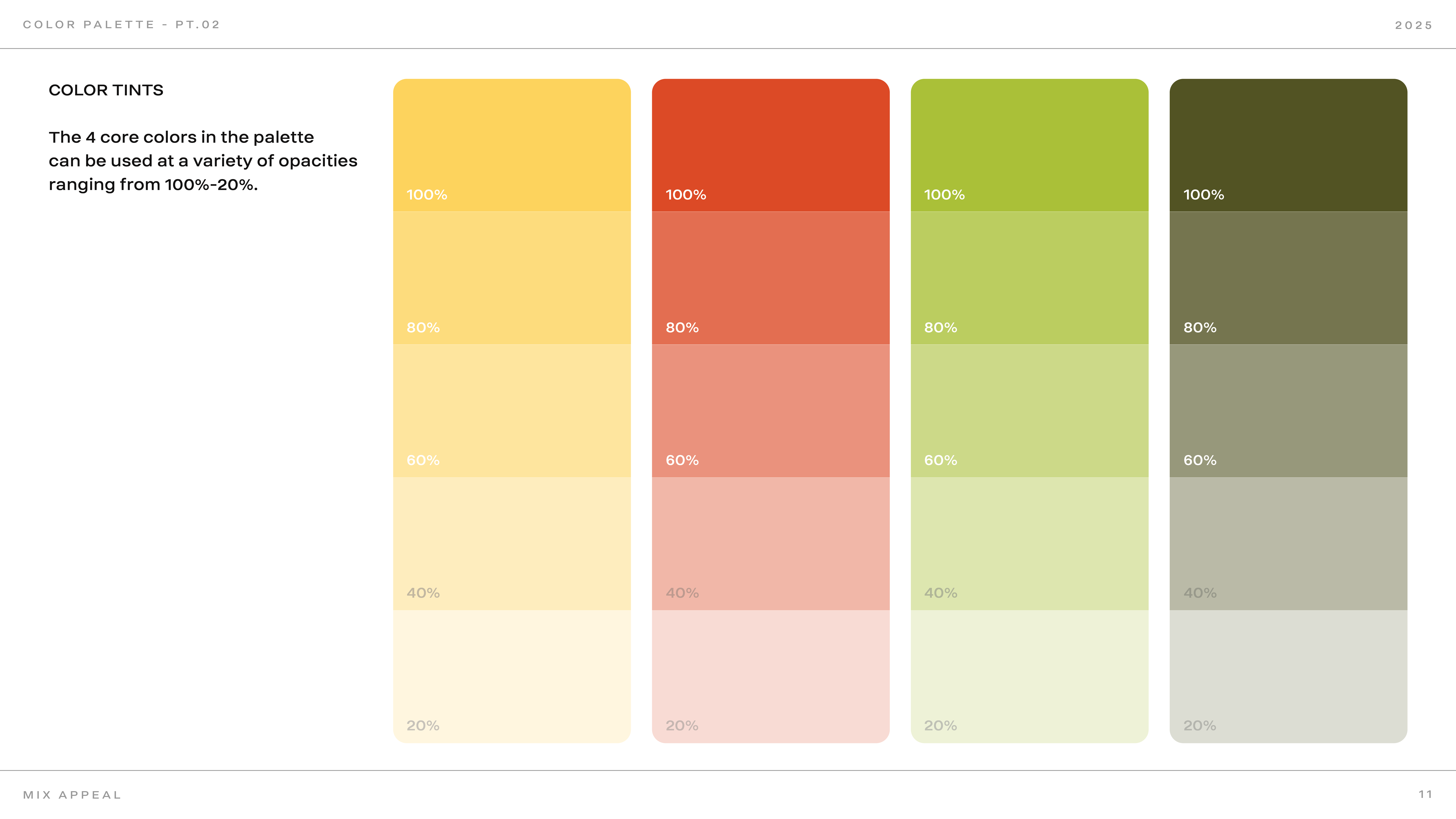This screenshot has height=819, width=1456.
Task: Choose the red 60% tint swatch
Action: (770, 411)
